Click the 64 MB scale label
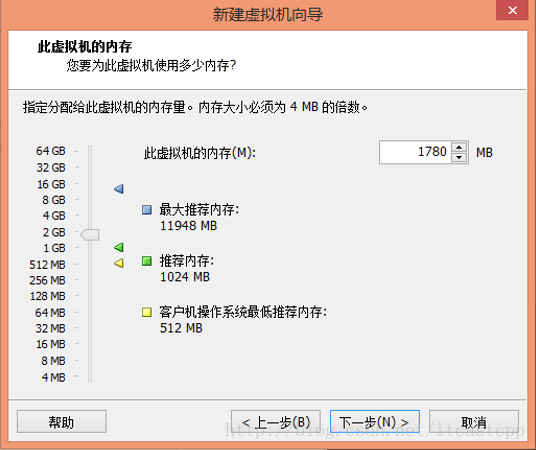 pyautogui.click(x=50, y=313)
